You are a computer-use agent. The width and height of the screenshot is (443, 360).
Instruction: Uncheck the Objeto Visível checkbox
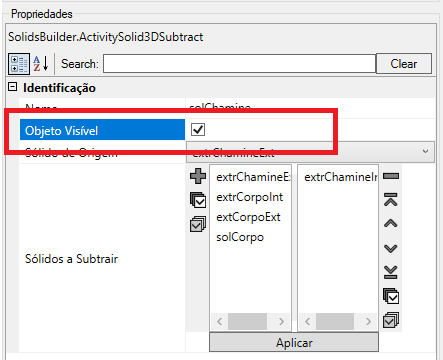point(198,130)
